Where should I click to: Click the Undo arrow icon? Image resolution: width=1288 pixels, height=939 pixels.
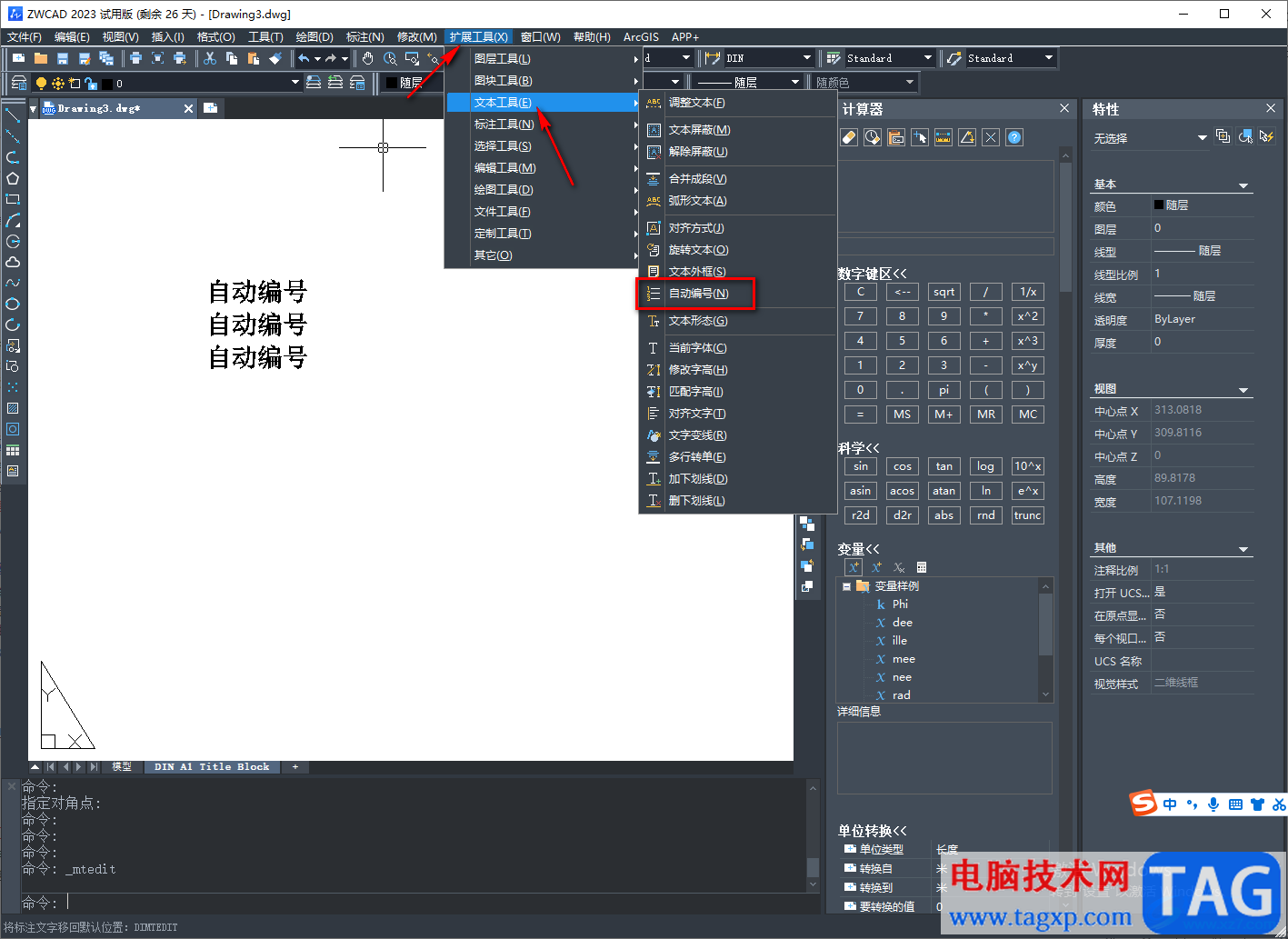pyautogui.click(x=304, y=58)
